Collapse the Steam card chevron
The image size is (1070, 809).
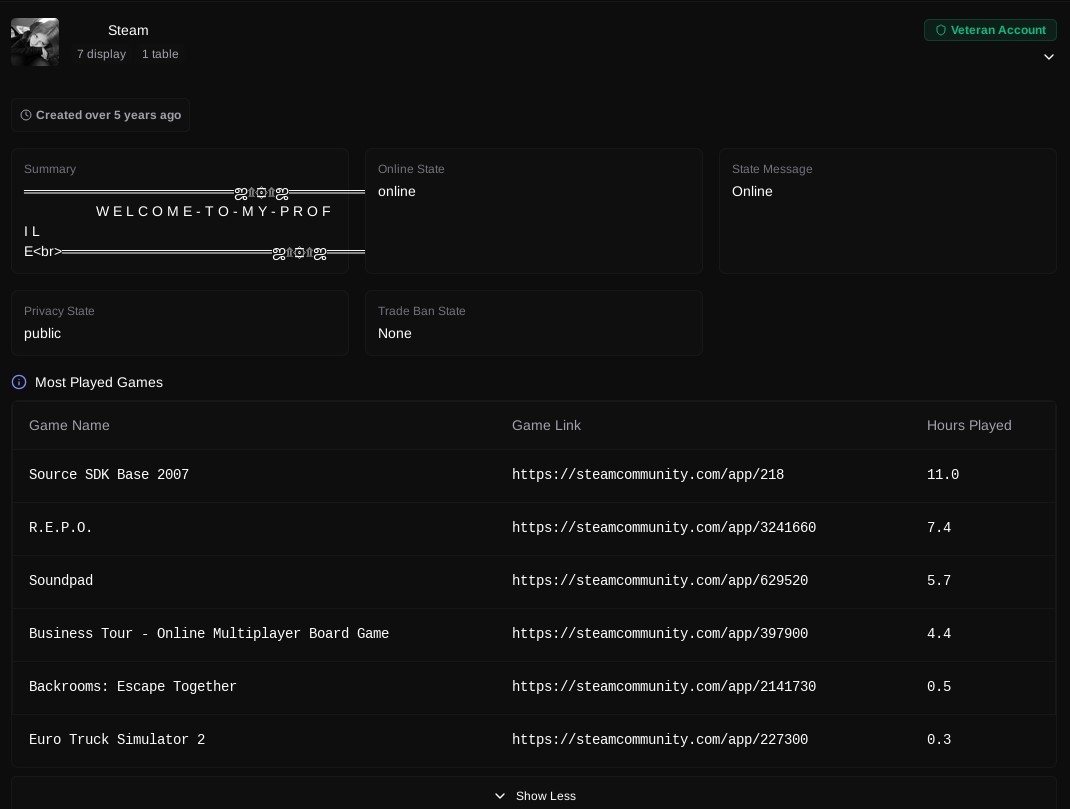coord(1049,57)
